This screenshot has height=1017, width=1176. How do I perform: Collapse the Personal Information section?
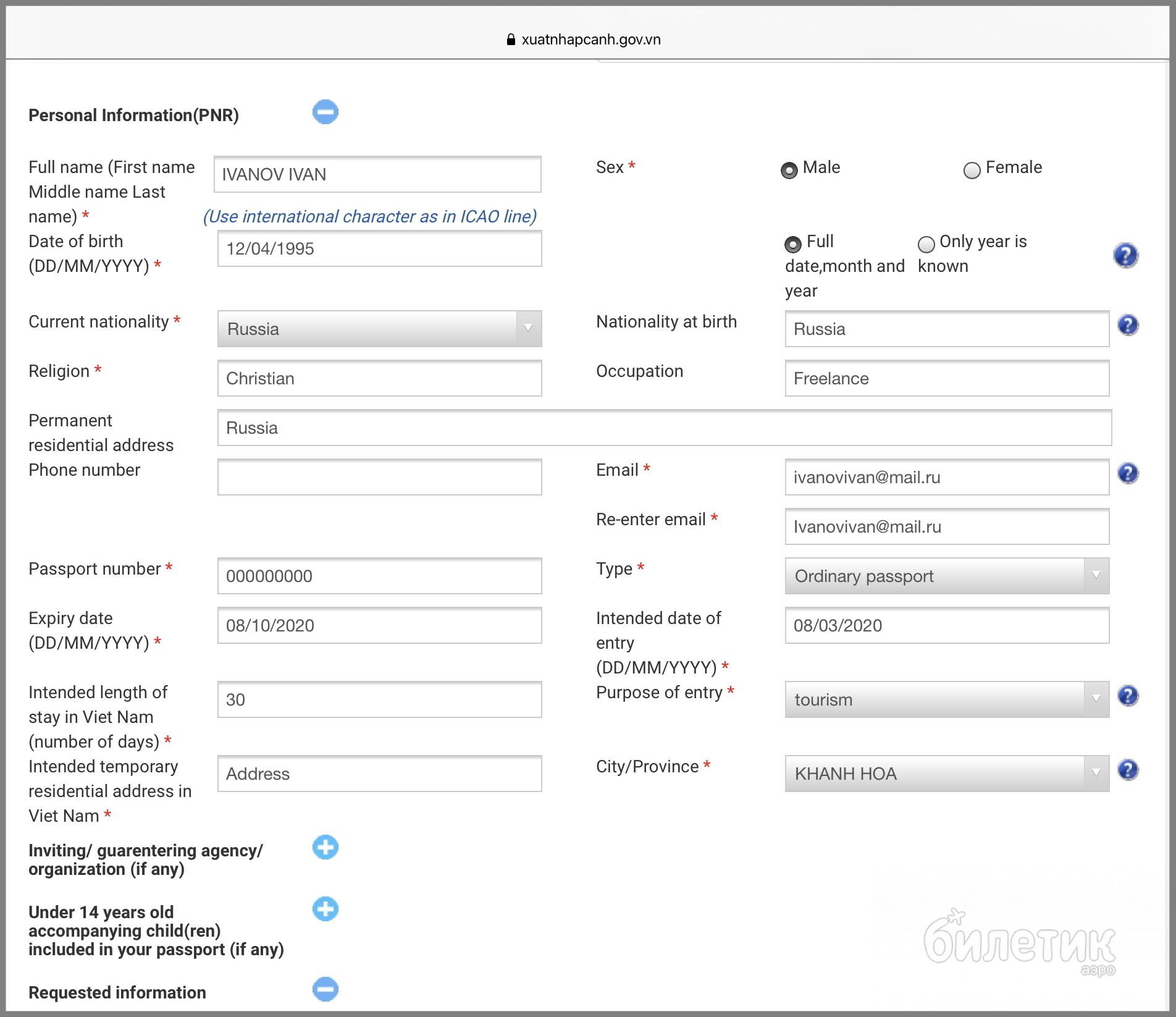click(x=325, y=112)
